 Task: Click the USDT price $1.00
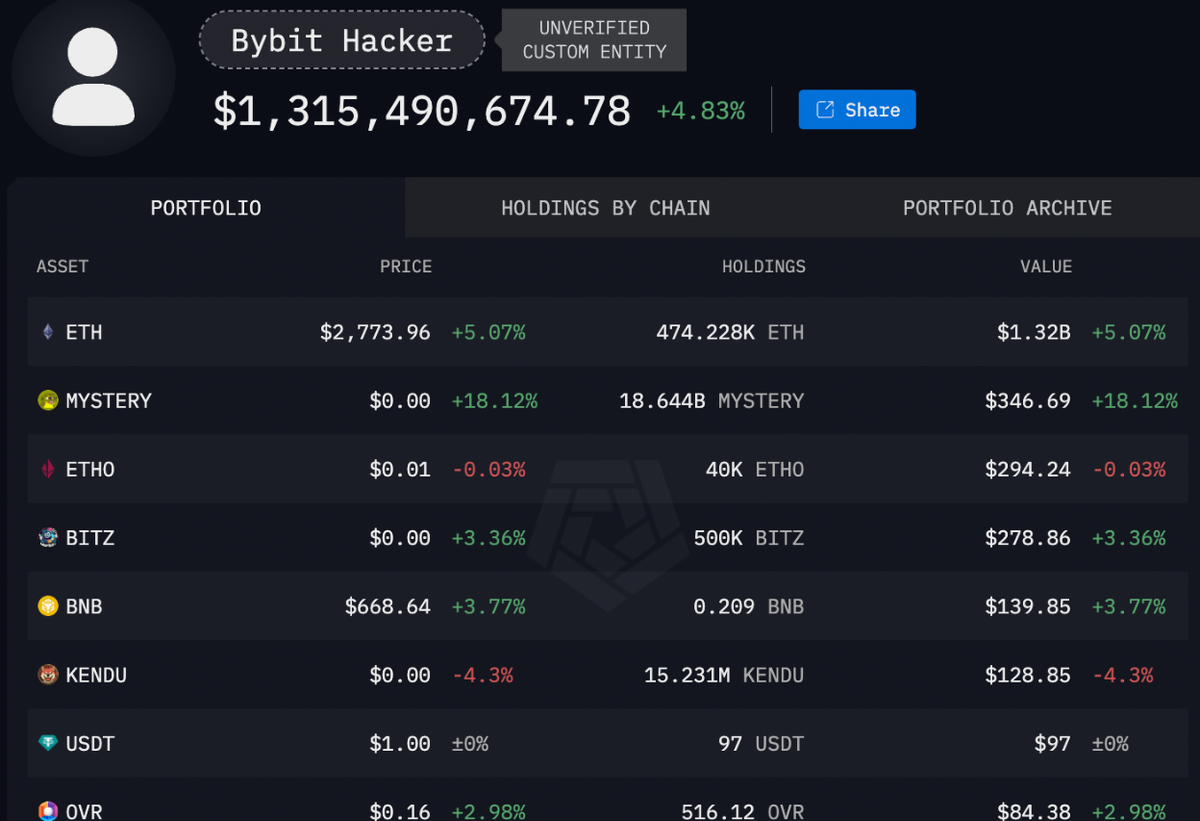(400, 743)
